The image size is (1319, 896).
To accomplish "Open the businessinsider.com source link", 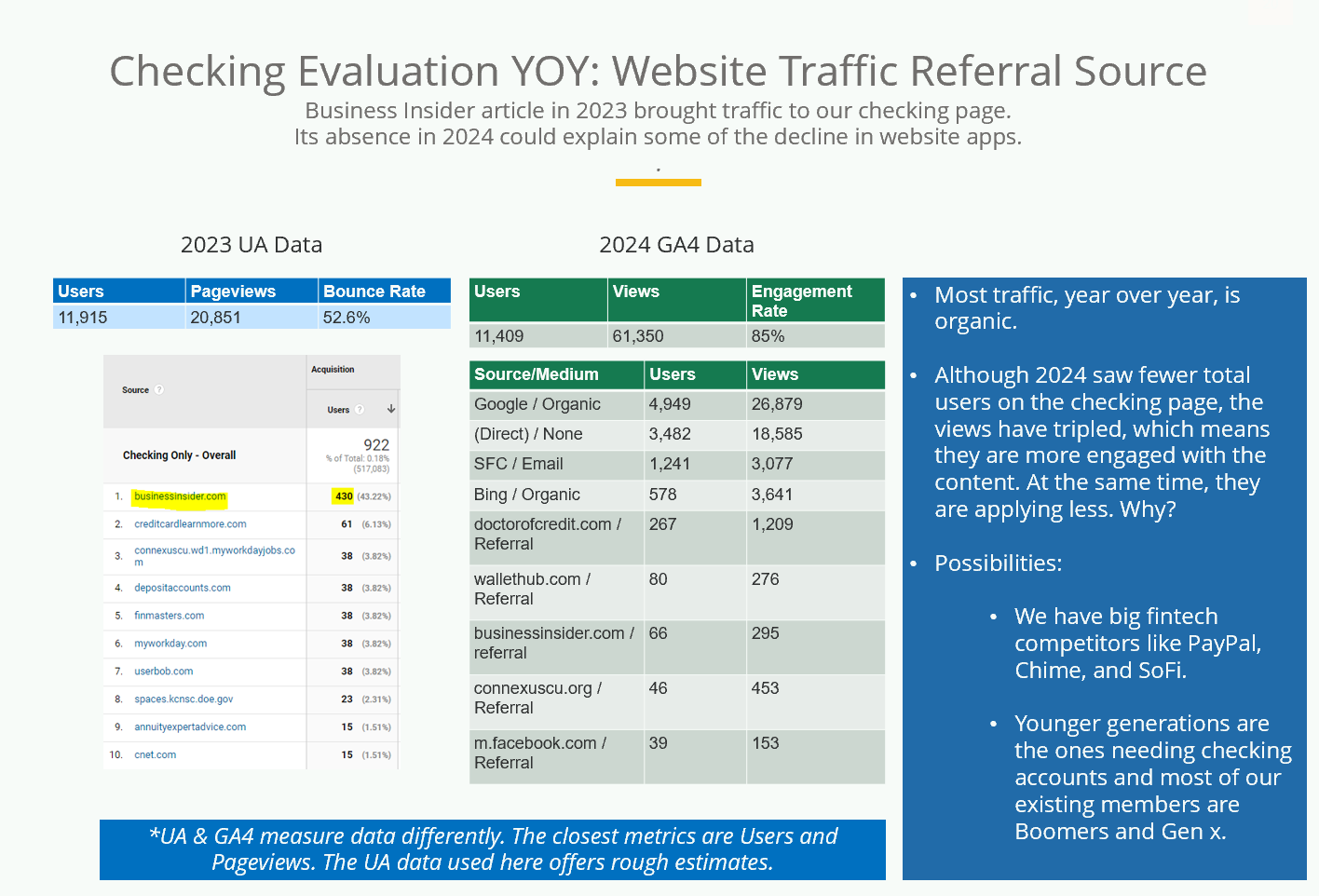I will point(180,496).
